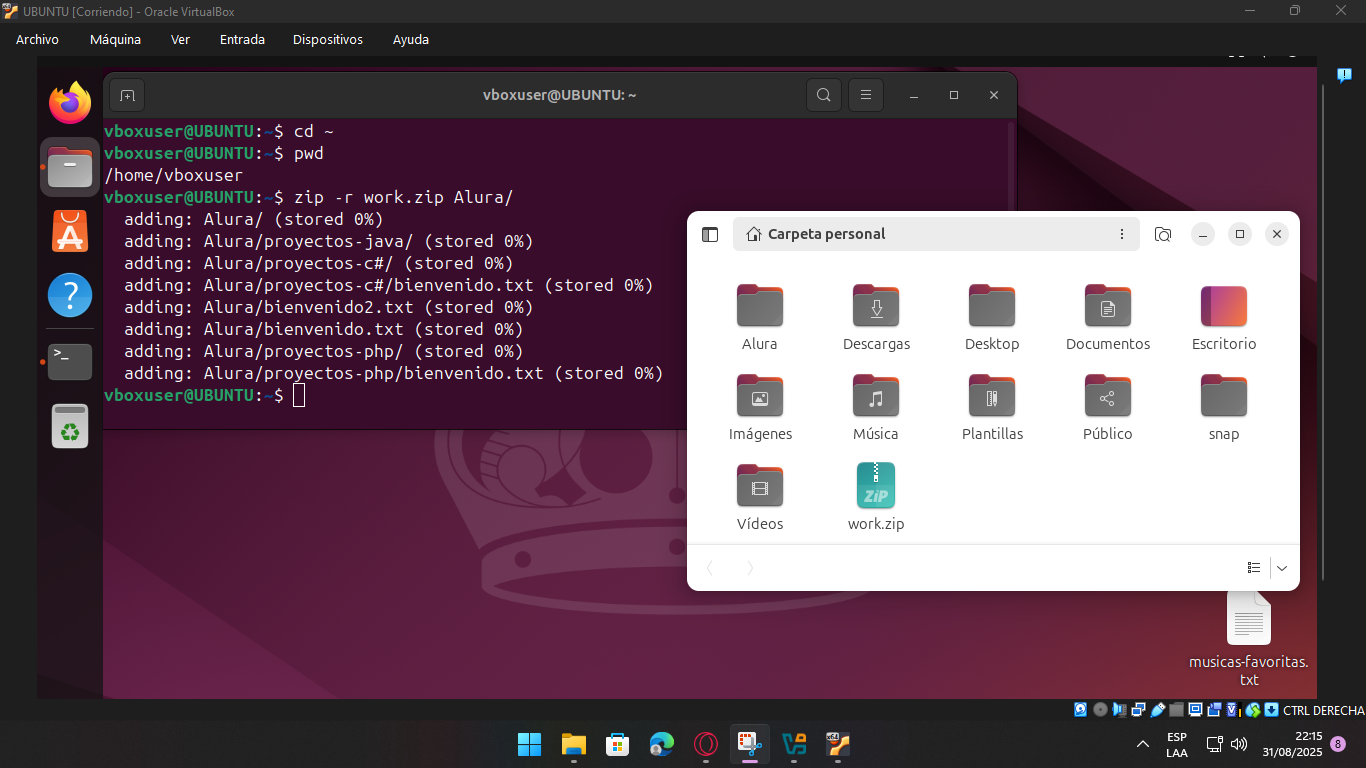Open the Alura folder
1366x768 pixels.
click(760, 318)
